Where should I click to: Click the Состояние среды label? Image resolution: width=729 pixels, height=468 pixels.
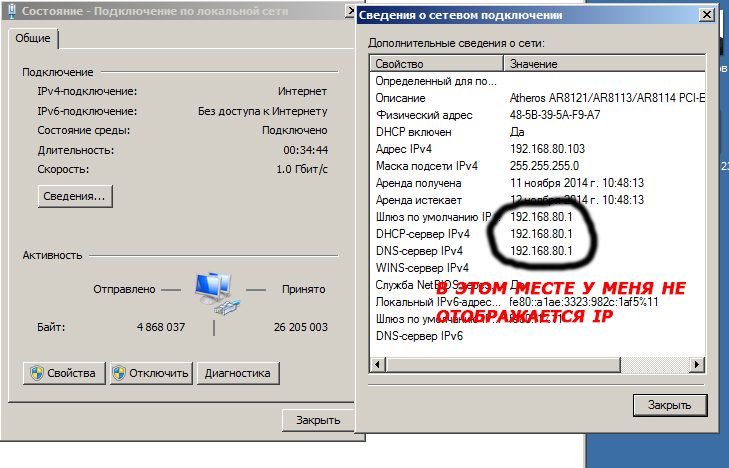coord(84,131)
